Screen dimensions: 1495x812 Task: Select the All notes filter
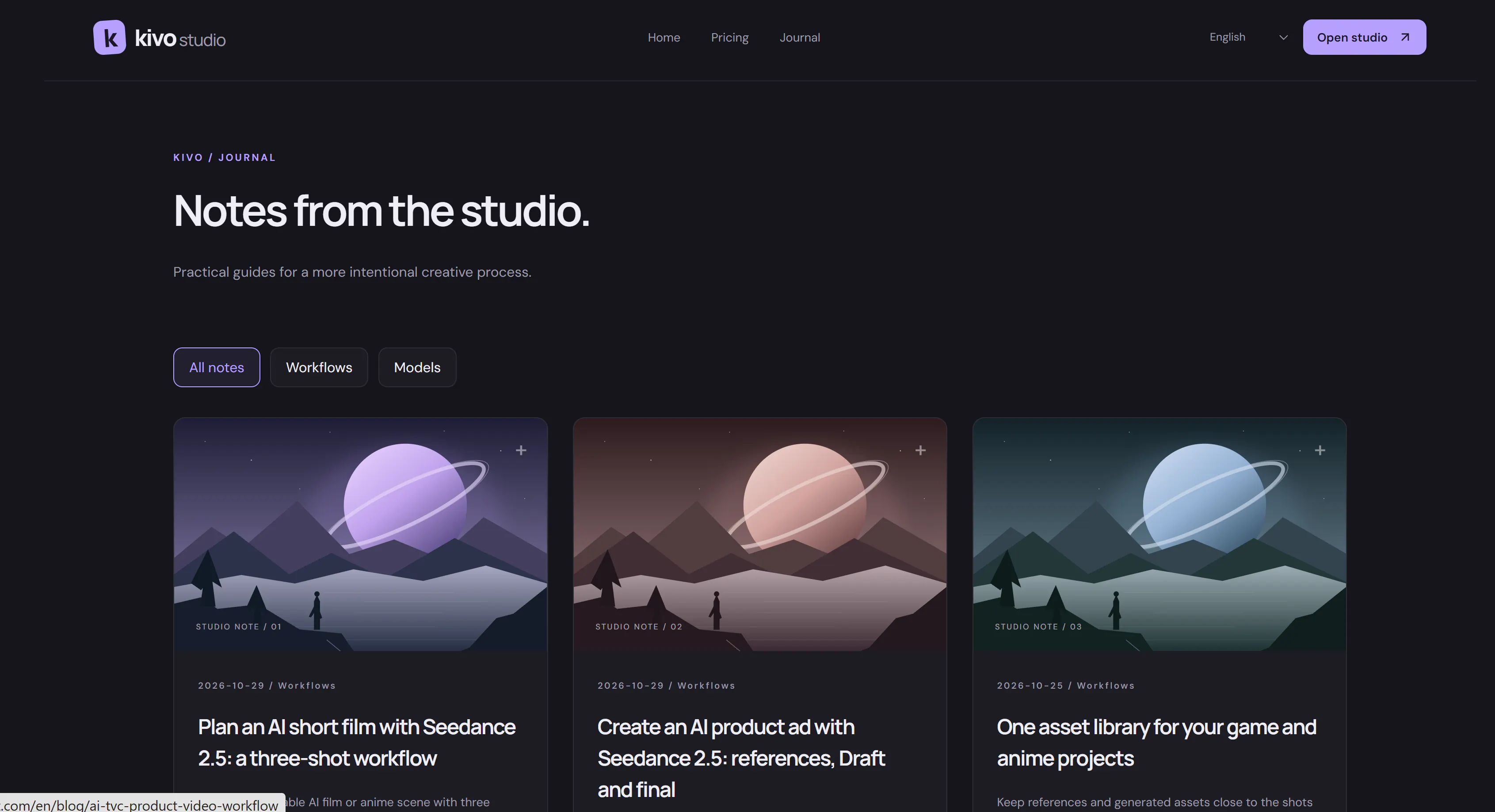(217, 367)
